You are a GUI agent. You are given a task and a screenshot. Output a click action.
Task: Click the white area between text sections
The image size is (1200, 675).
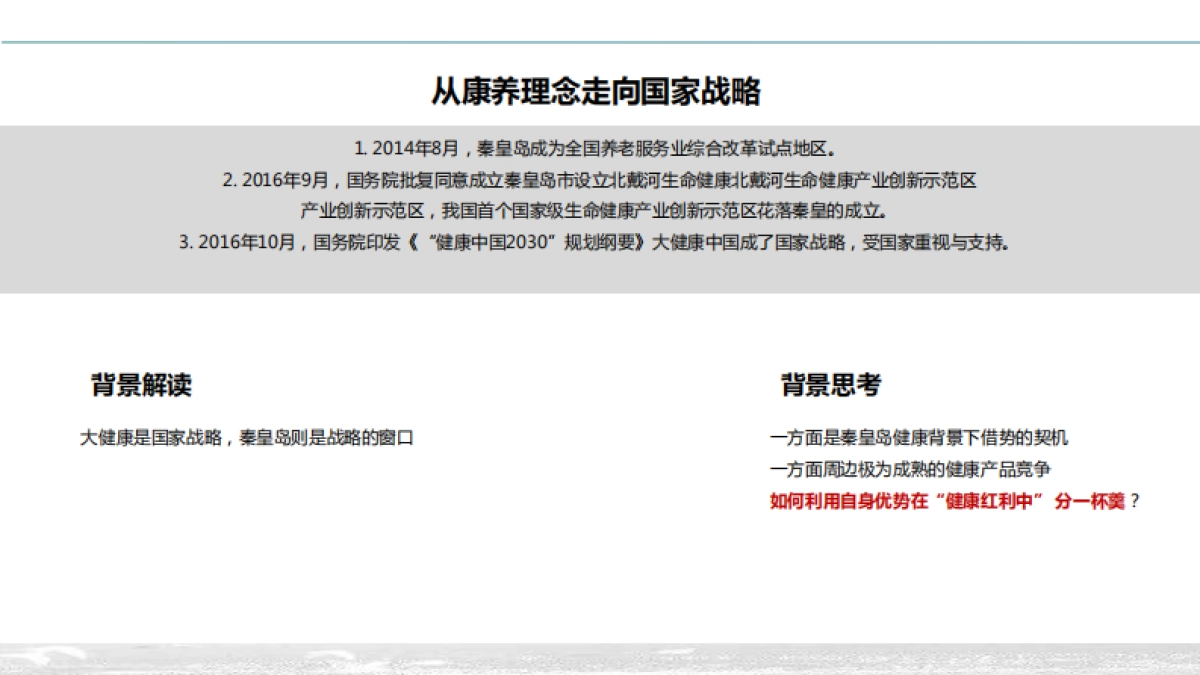(x=600, y=330)
